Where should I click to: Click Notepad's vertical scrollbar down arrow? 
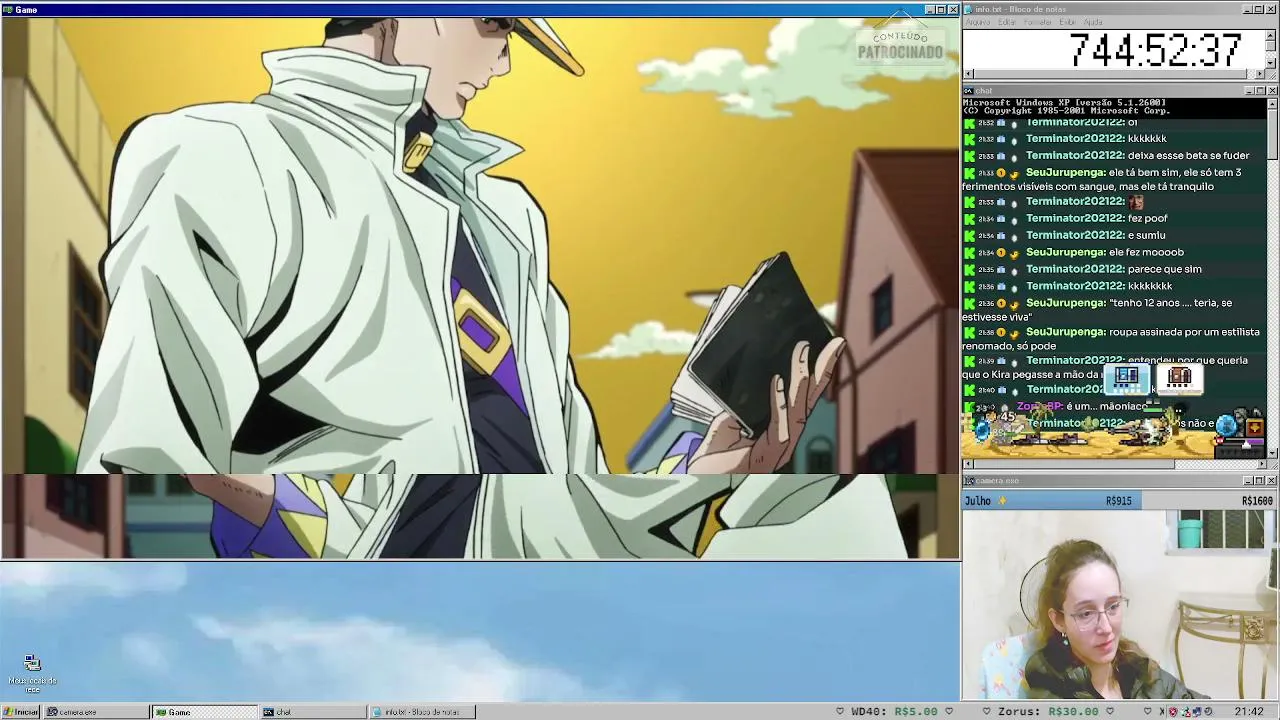pyautogui.click(x=1271, y=63)
